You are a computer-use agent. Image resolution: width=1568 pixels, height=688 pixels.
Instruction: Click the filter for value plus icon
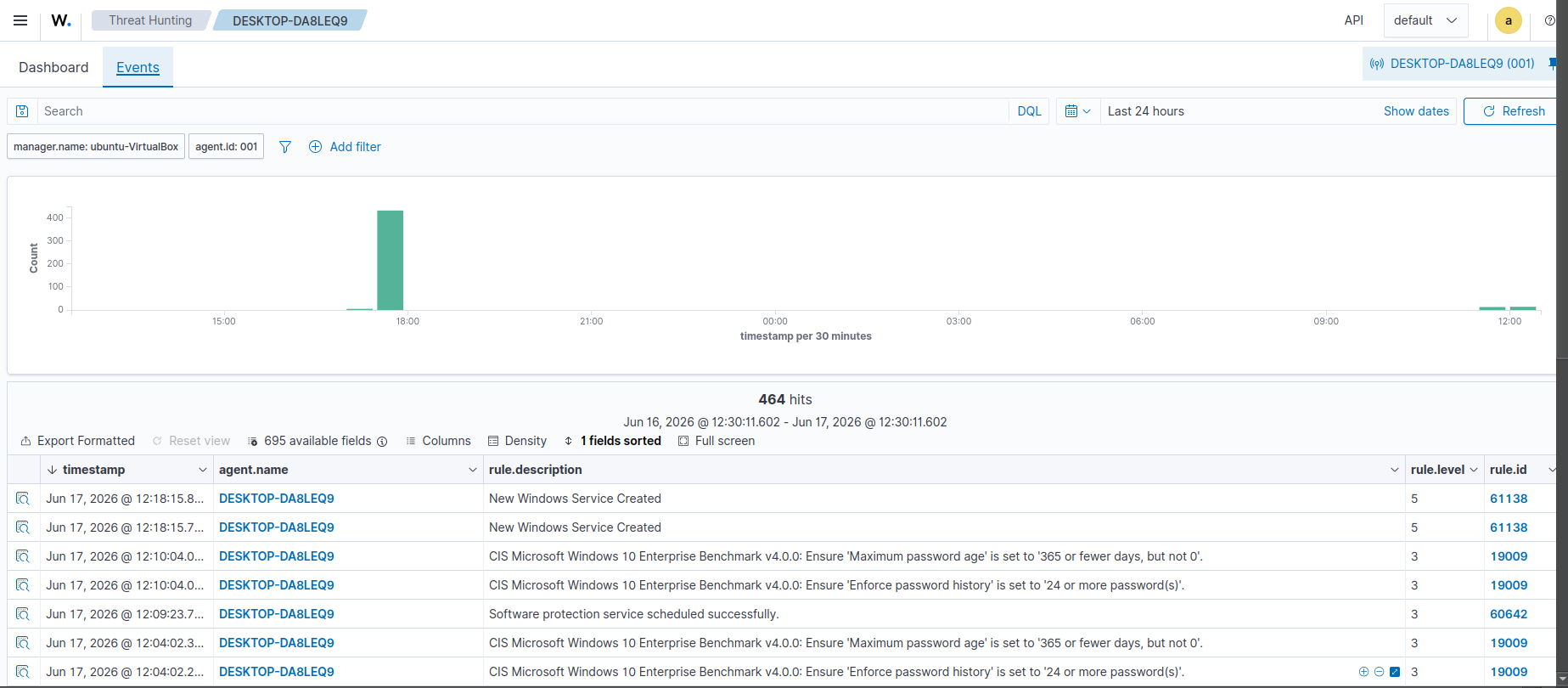pyautogui.click(x=1364, y=672)
